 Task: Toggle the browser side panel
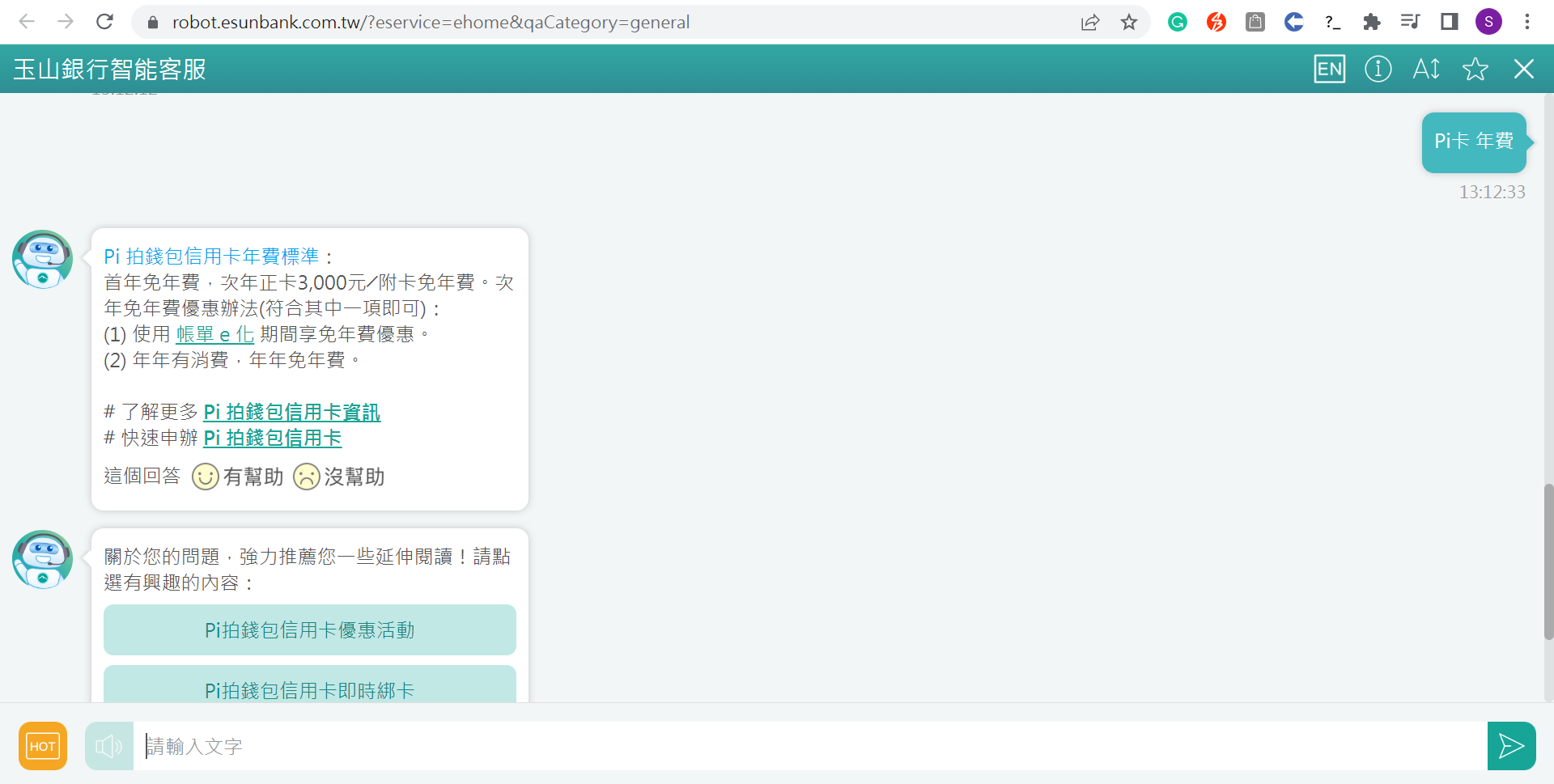pyautogui.click(x=1450, y=22)
